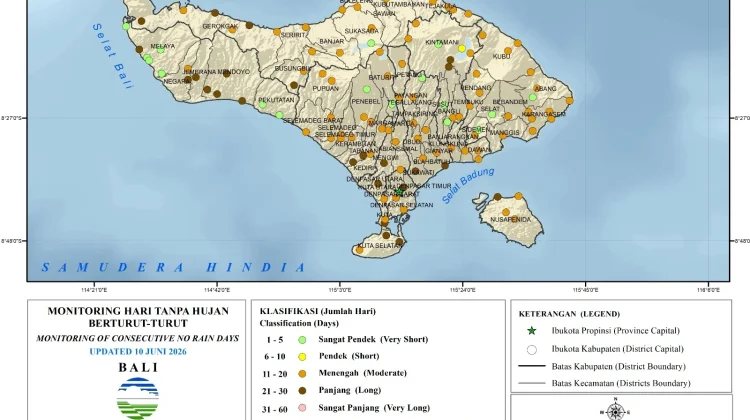Viewport: 750px width, 420px height.
Task: Click the 'NUSAPENIDA' map label
Action: 510,220
